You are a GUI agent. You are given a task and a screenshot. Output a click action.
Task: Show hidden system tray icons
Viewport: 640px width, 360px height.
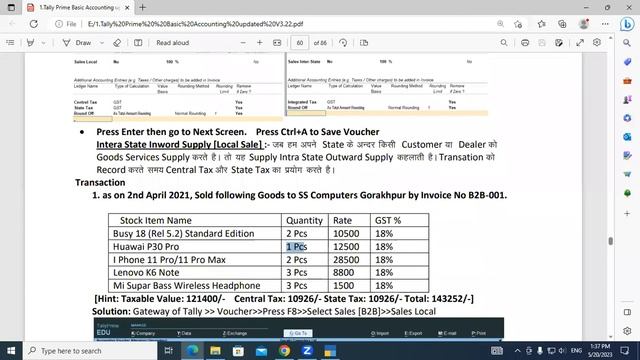point(517,351)
